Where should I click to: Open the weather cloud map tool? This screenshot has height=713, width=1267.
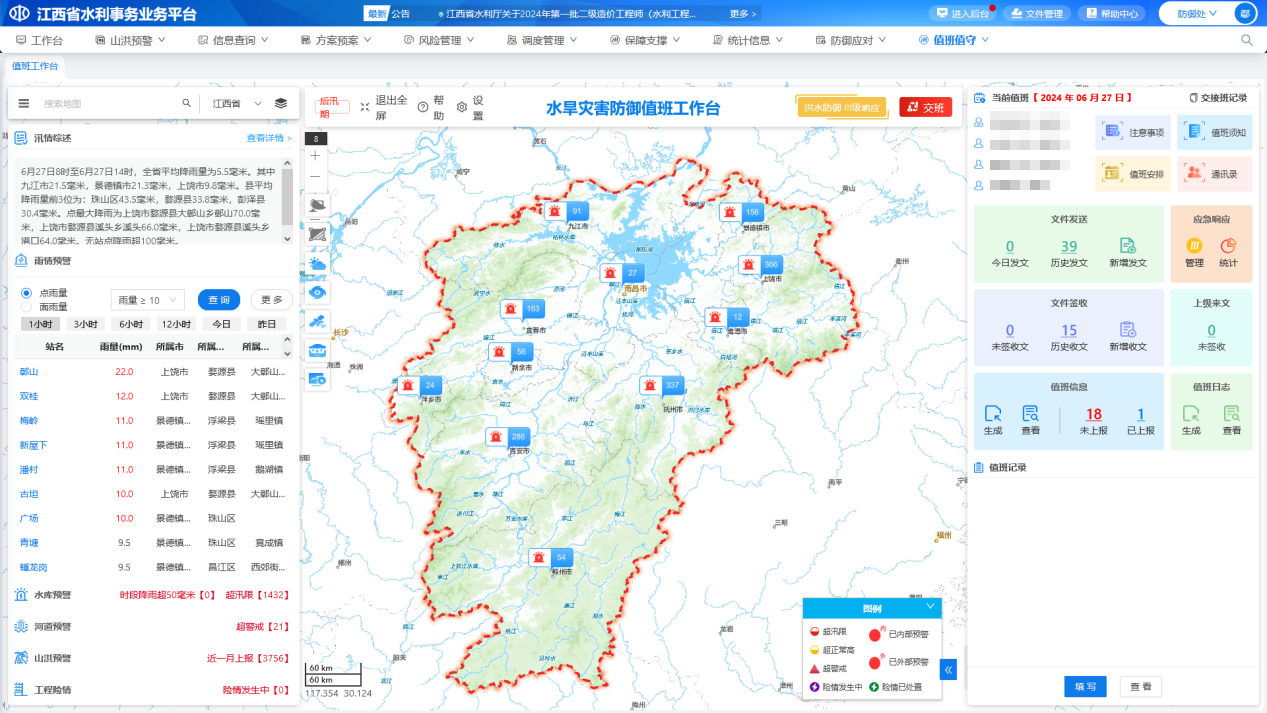(x=318, y=264)
